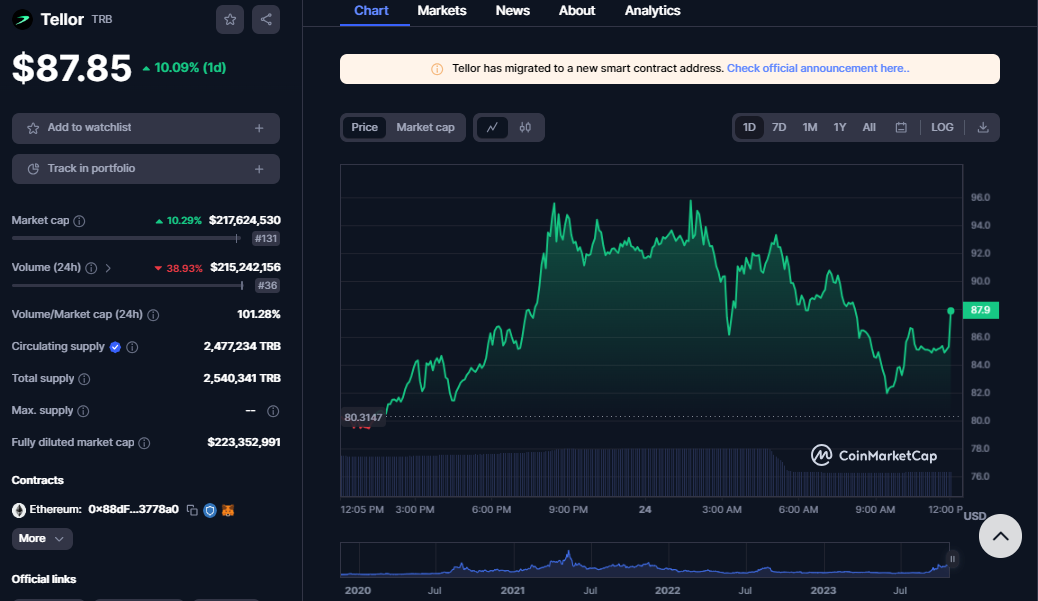Viewport: 1038px width, 601px height.
Task: Click the 10.09% (1d) price change
Action: [x=185, y=68]
